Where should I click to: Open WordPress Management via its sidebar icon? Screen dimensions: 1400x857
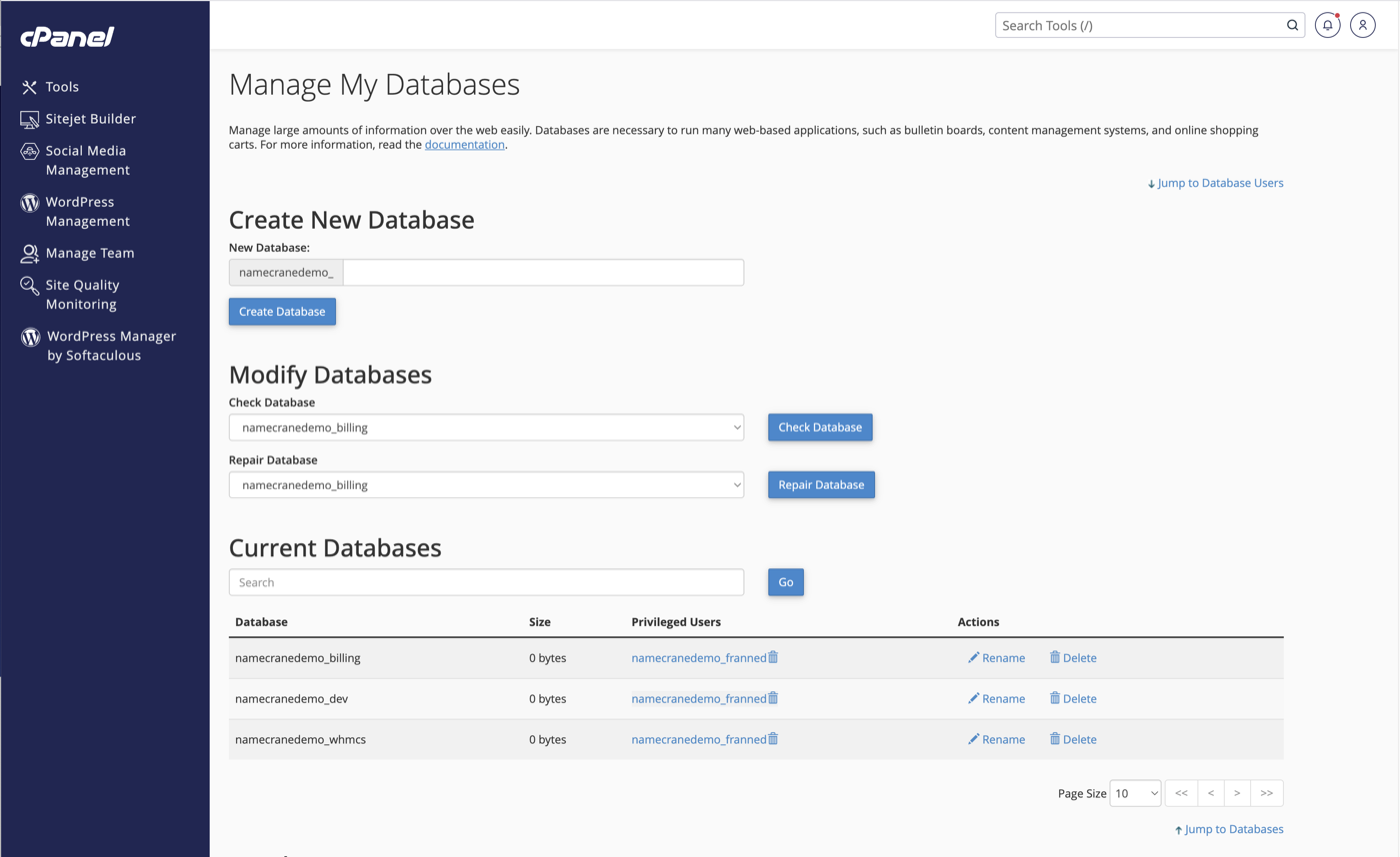click(28, 202)
